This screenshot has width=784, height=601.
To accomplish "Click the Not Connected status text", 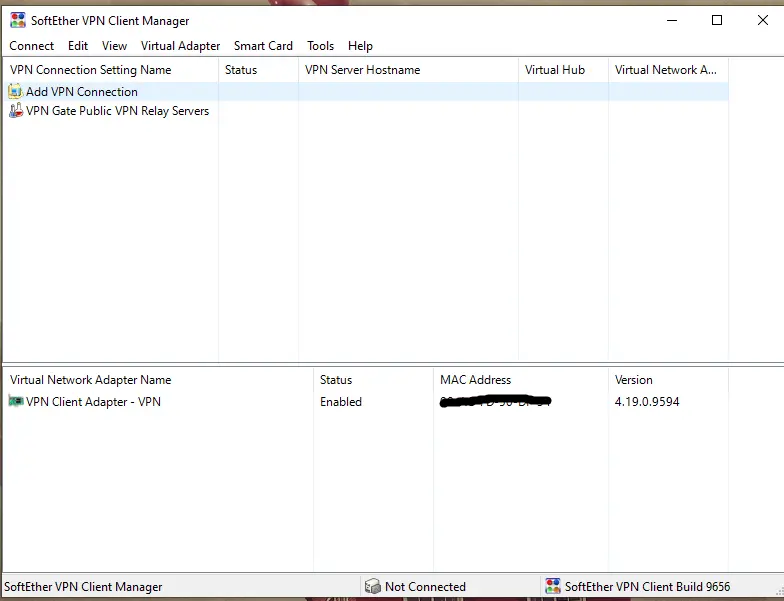I will pyautogui.click(x=426, y=586).
